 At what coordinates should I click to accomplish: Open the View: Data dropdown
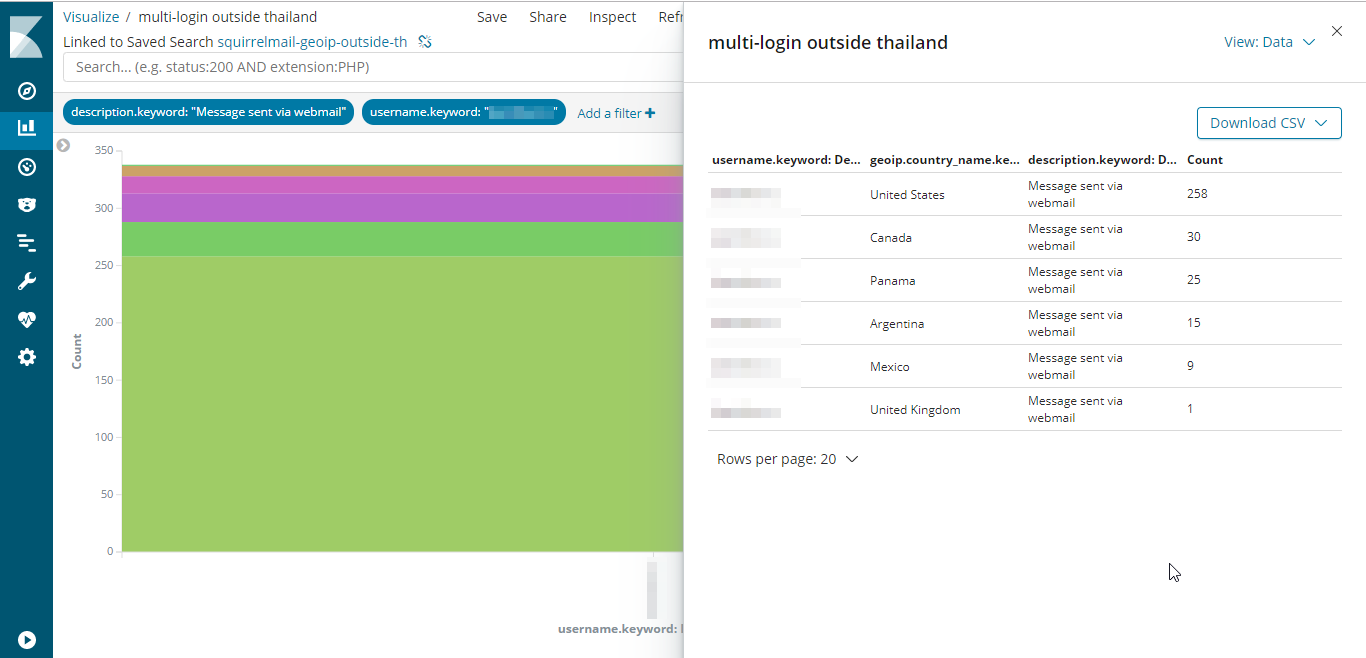pyautogui.click(x=1269, y=42)
